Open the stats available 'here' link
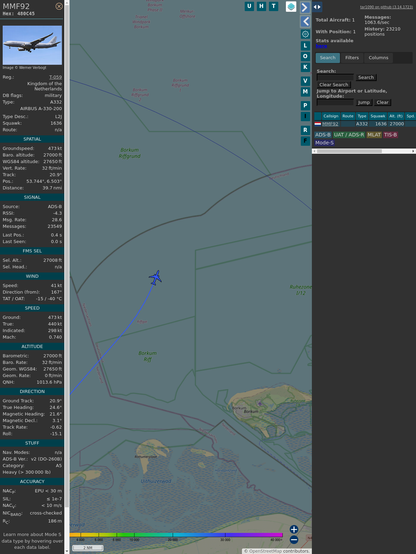 (321, 46)
